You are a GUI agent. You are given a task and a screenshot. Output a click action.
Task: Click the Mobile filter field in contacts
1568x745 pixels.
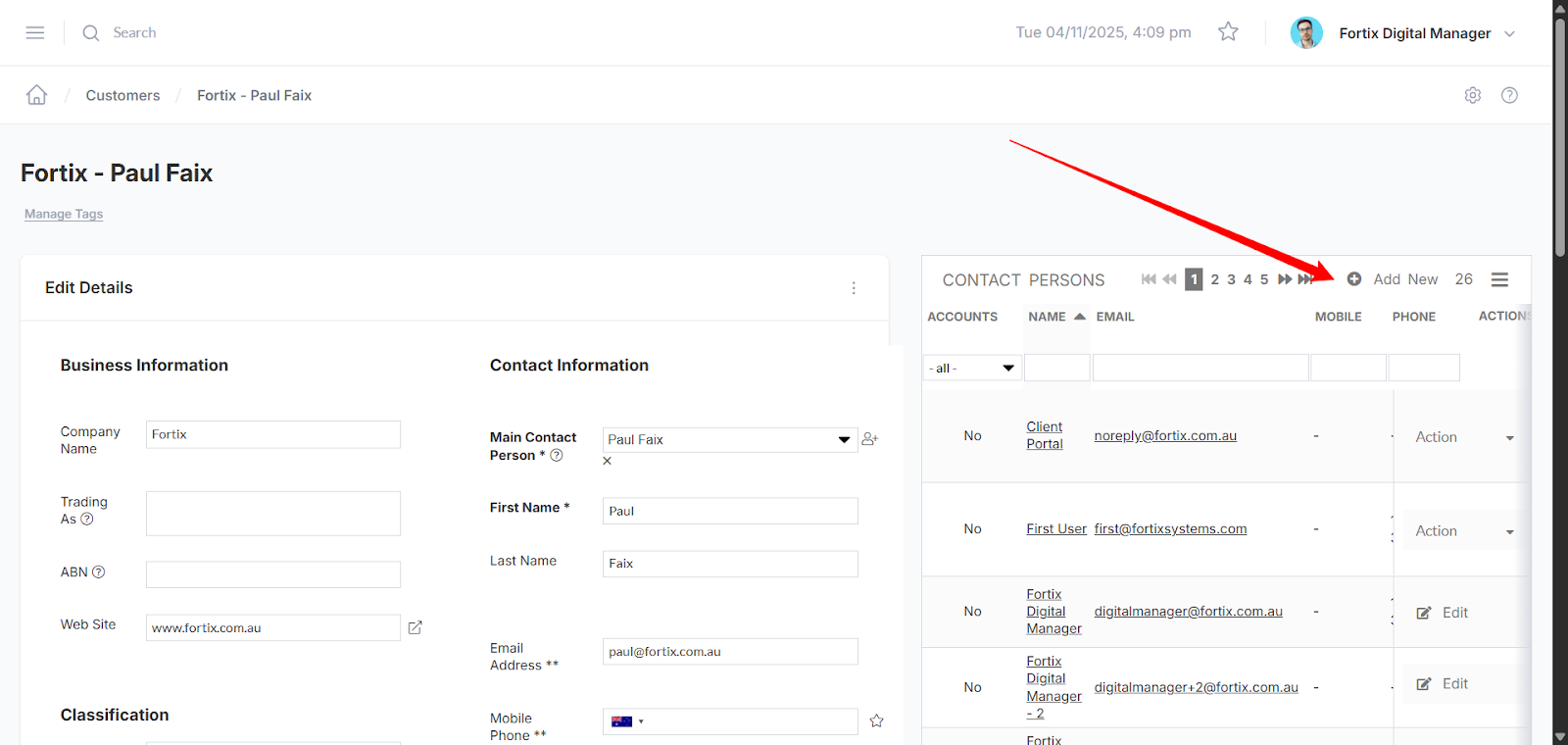pos(1348,368)
